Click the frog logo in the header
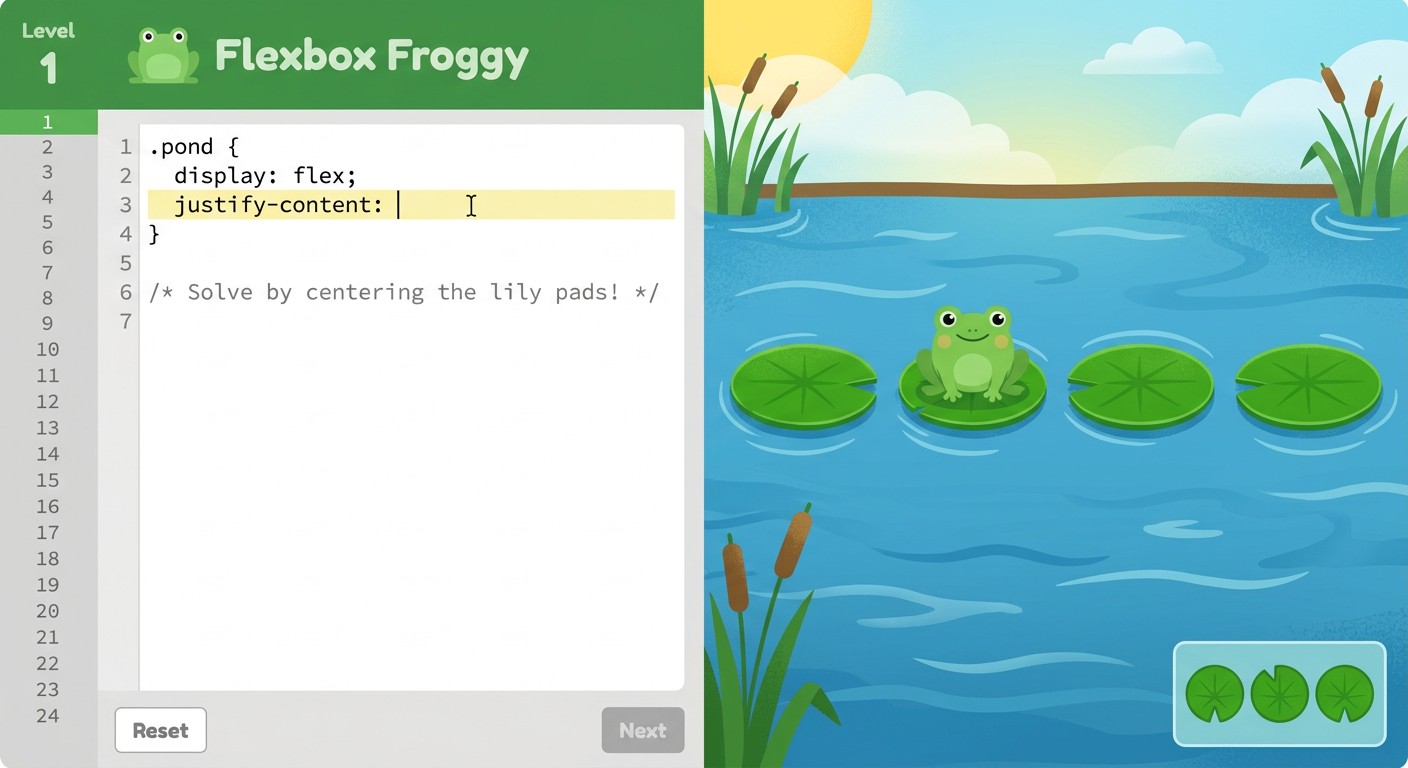 [x=163, y=56]
